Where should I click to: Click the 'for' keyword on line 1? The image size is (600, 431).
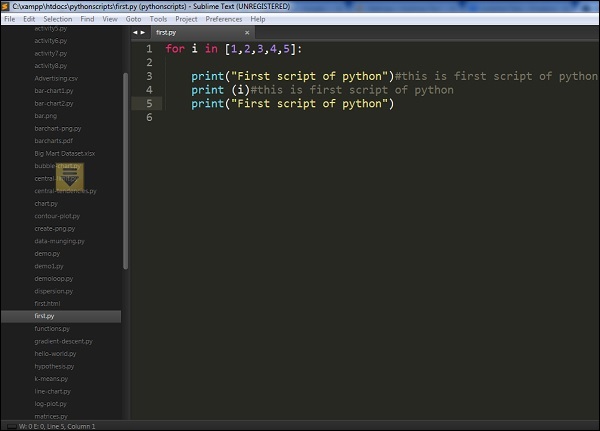coord(175,49)
